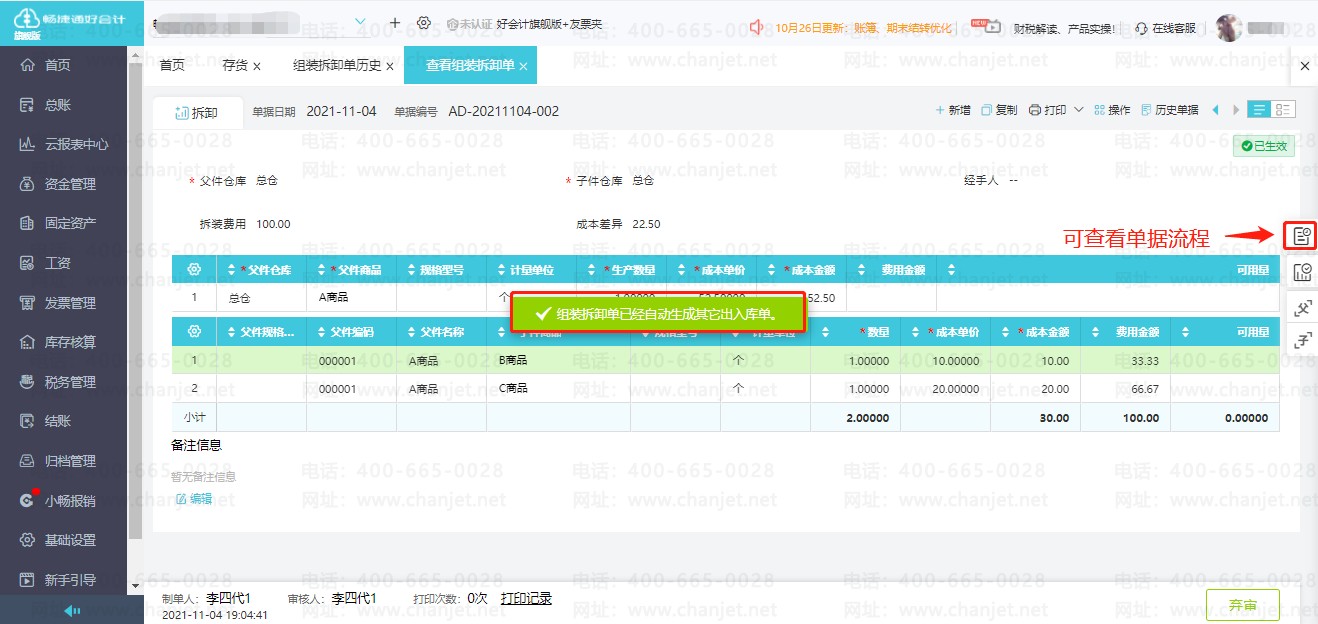Collapse the left sidebar with the arrow icon
Image resolution: width=1318 pixels, height=624 pixels.
pyautogui.click(x=71, y=610)
